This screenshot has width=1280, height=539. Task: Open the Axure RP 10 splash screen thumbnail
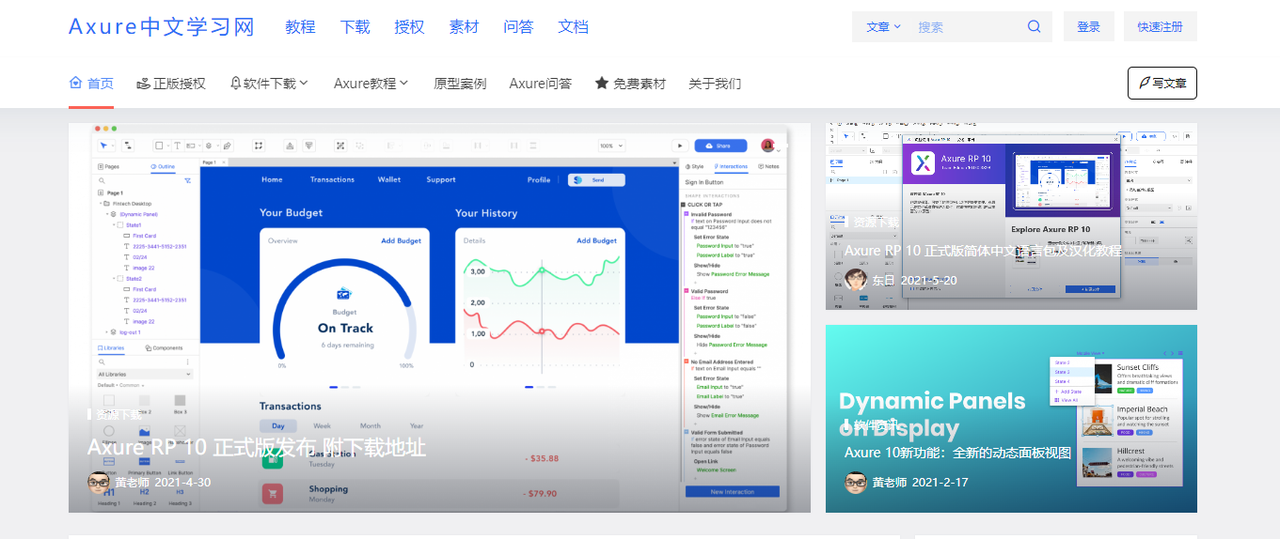(x=1011, y=217)
